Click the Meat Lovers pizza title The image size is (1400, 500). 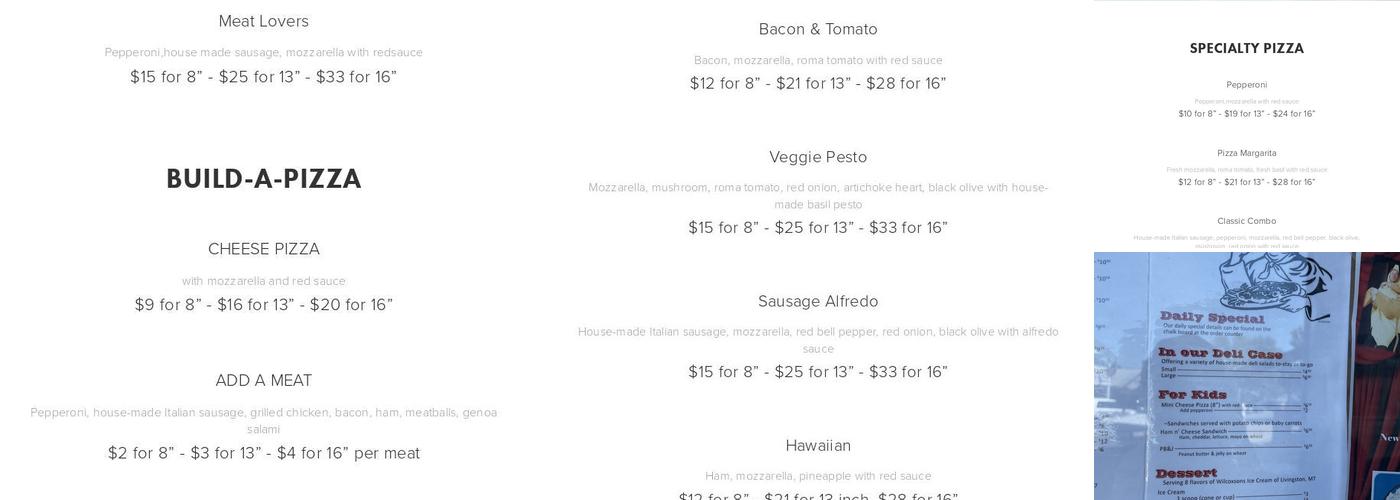(x=263, y=21)
